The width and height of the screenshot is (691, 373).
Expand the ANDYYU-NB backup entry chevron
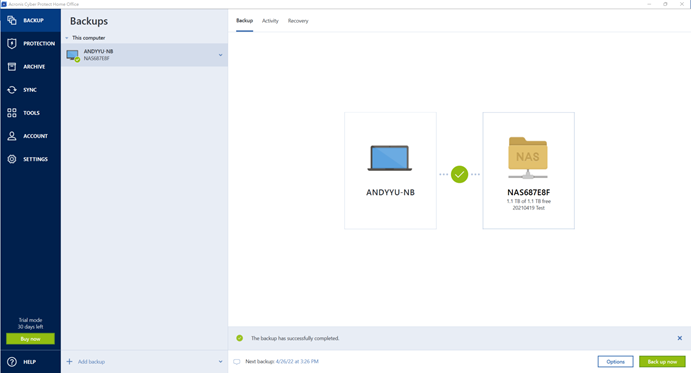[x=220, y=55]
